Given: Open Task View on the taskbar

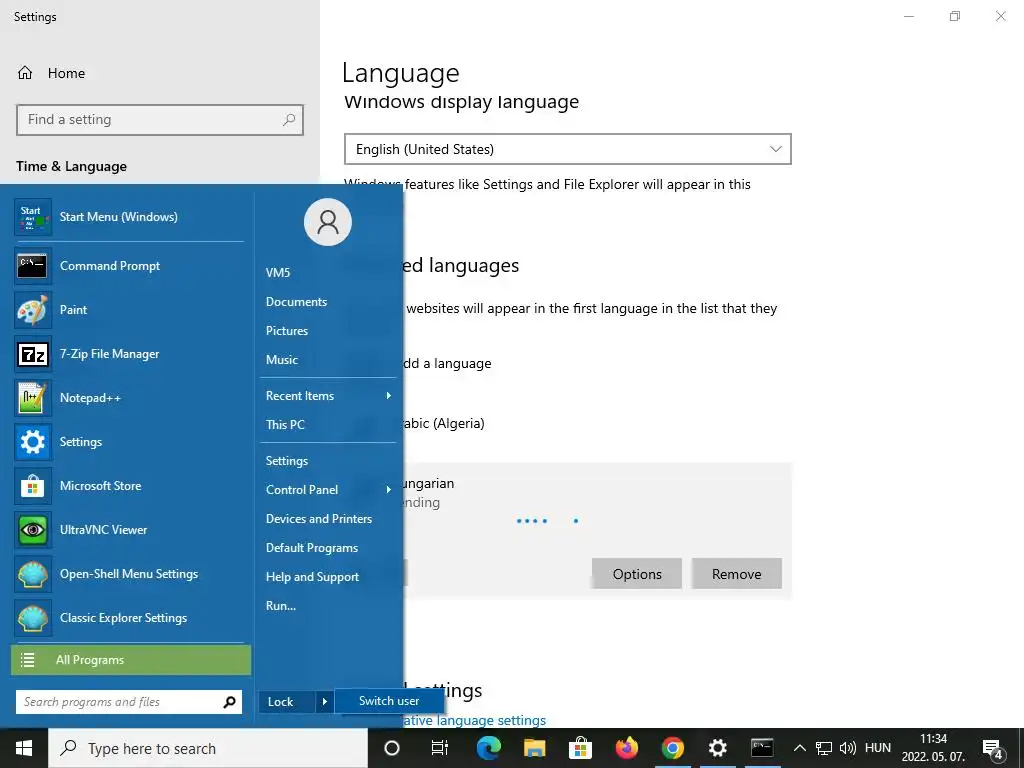Looking at the screenshot, I should [x=440, y=748].
